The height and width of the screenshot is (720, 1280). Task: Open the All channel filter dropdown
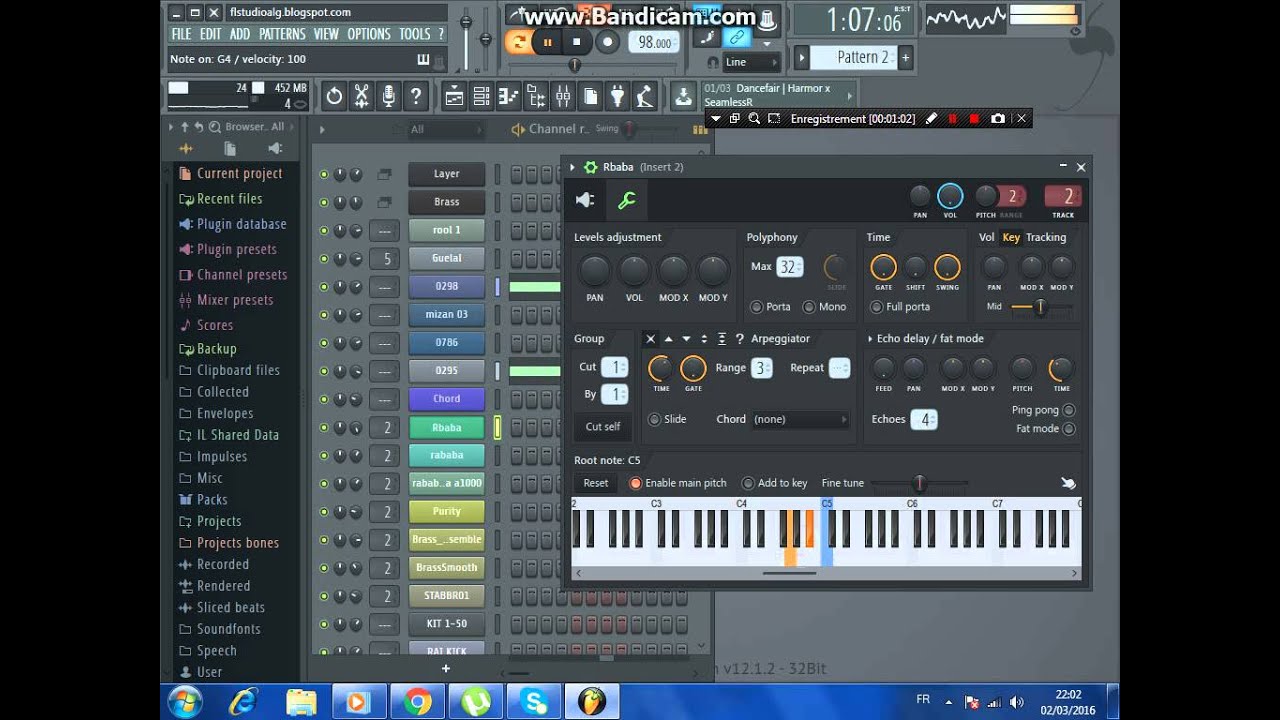coord(446,129)
